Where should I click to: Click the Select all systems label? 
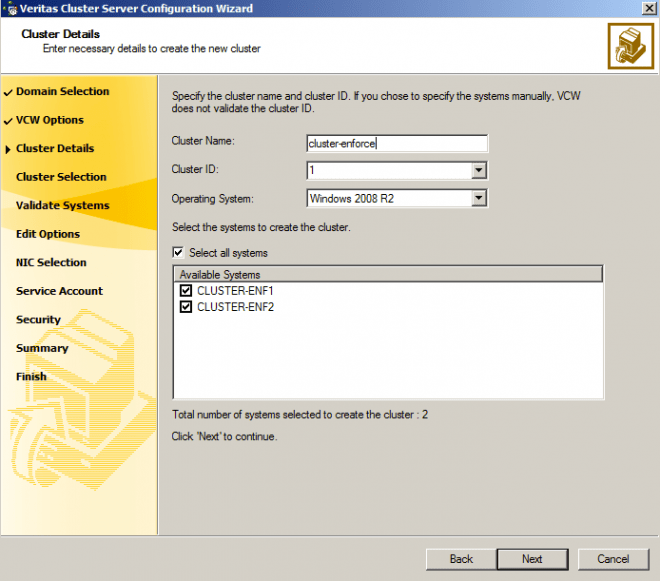[228, 253]
